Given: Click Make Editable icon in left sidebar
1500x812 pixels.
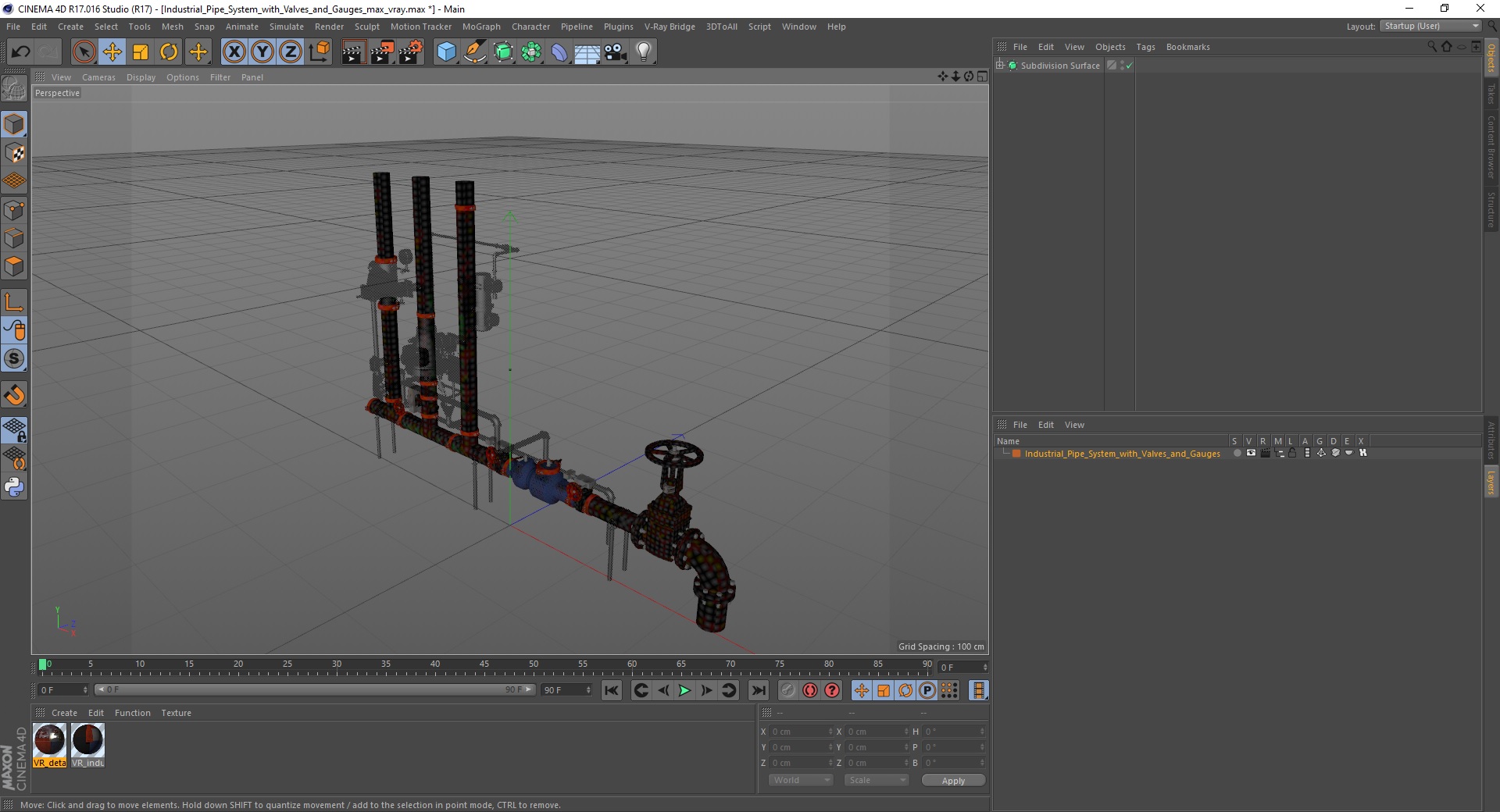Looking at the screenshot, I should click(x=14, y=89).
